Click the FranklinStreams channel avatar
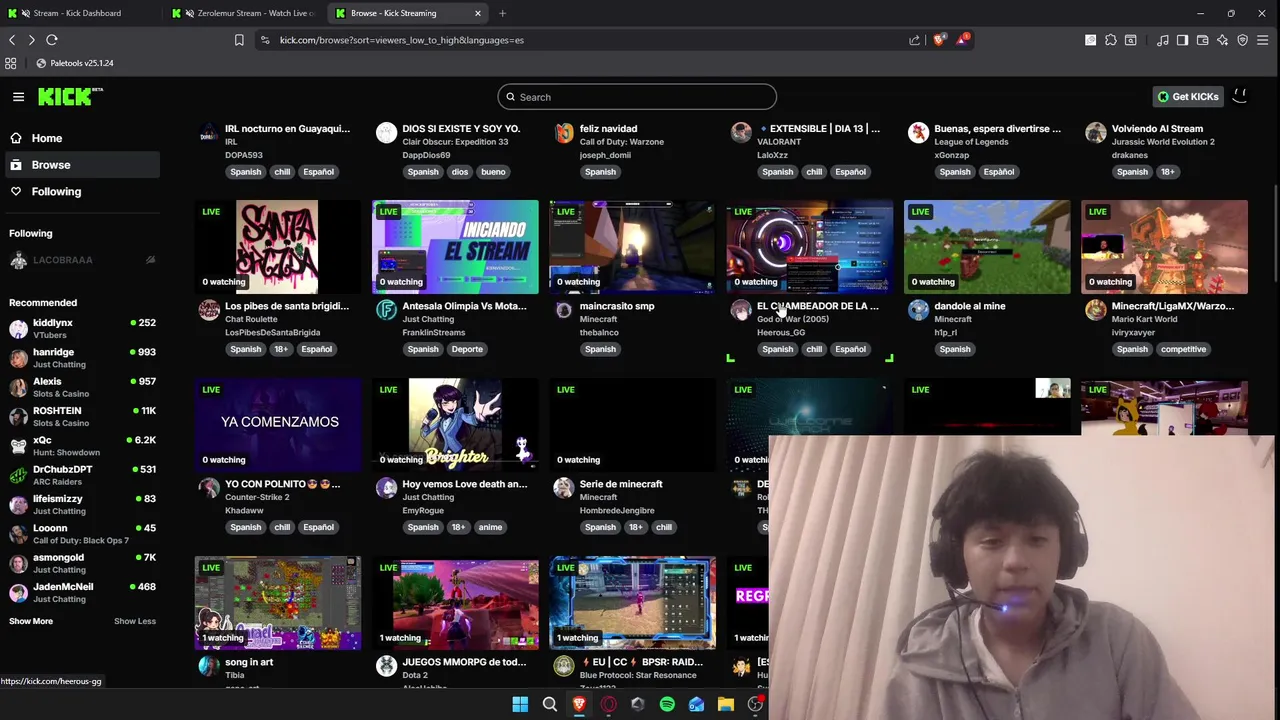Viewport: 1280px width, 720px height. (x=386, y=311)
